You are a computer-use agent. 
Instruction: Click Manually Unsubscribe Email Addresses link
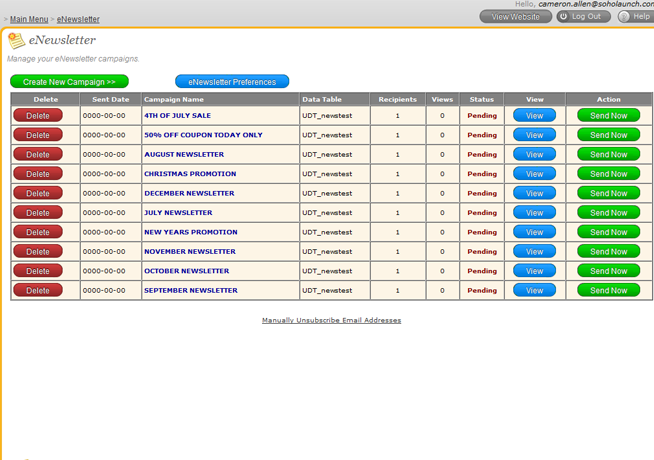tap(331, 320)
